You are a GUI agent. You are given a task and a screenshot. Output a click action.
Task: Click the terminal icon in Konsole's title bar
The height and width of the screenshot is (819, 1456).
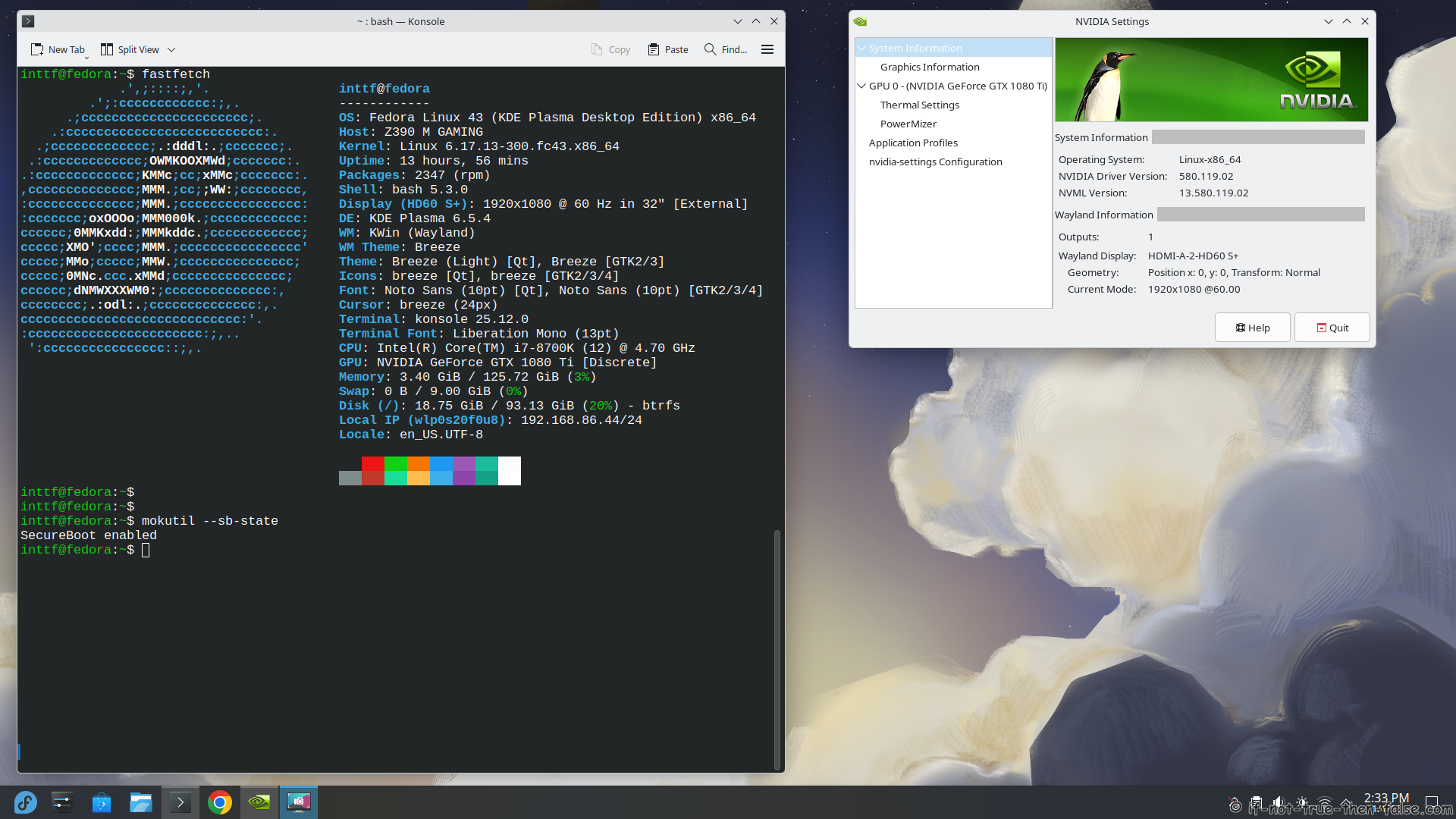[x=28, y=21]
